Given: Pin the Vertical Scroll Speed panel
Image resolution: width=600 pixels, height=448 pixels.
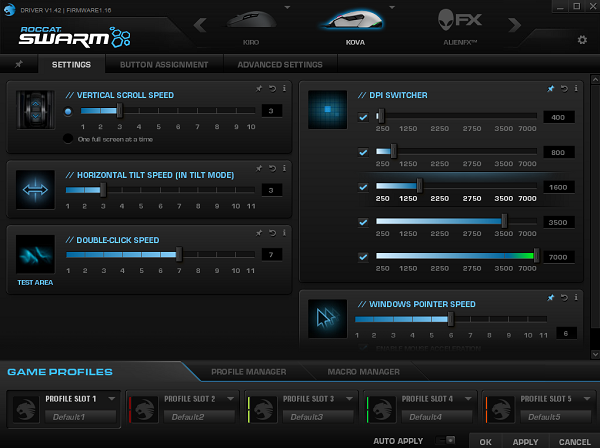Looking at the screenshot, I should [x=259, y=89].
